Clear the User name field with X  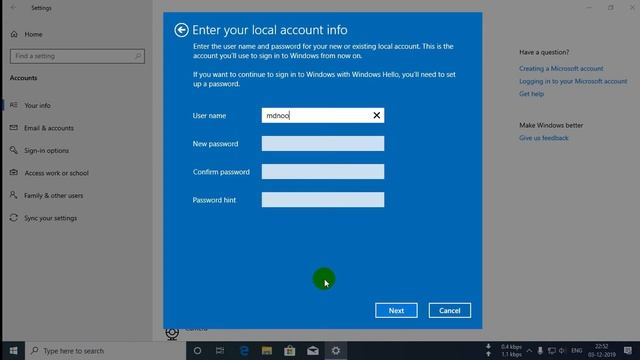(376, 116)
